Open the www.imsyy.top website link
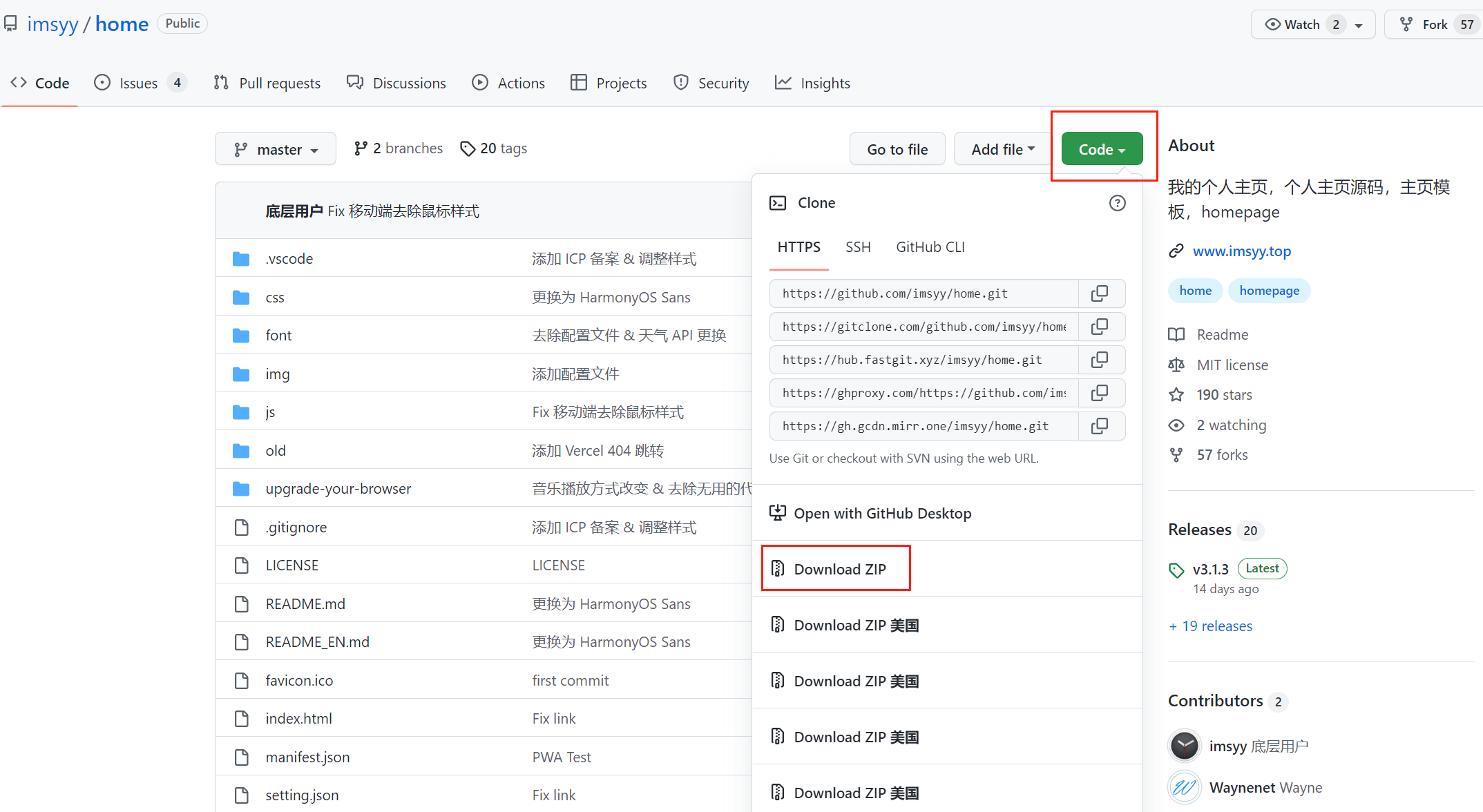The image size is (1483, 812). pos(1241,251)
